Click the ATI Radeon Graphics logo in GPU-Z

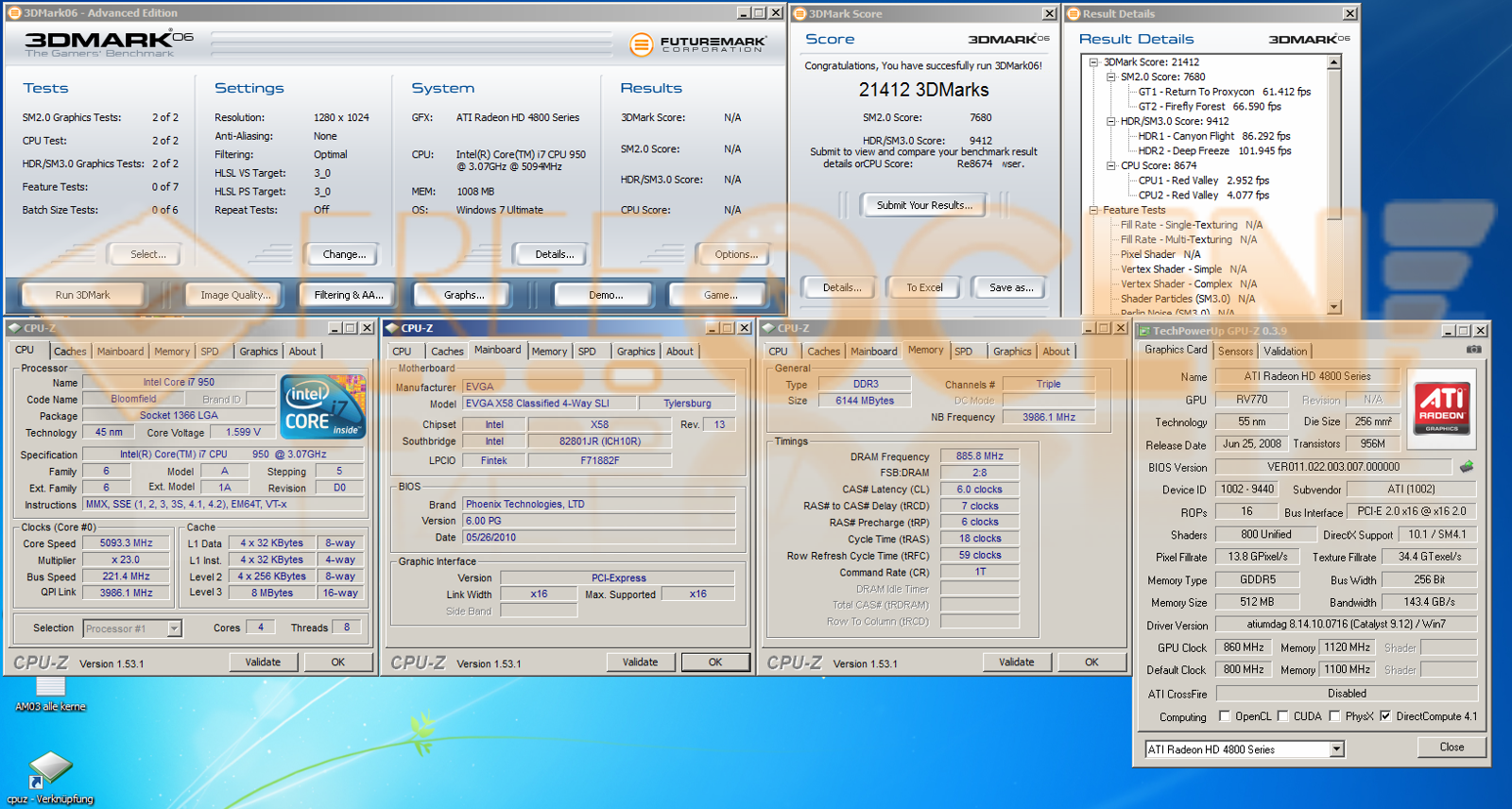pyautogui.click(x=1442, y=407)
